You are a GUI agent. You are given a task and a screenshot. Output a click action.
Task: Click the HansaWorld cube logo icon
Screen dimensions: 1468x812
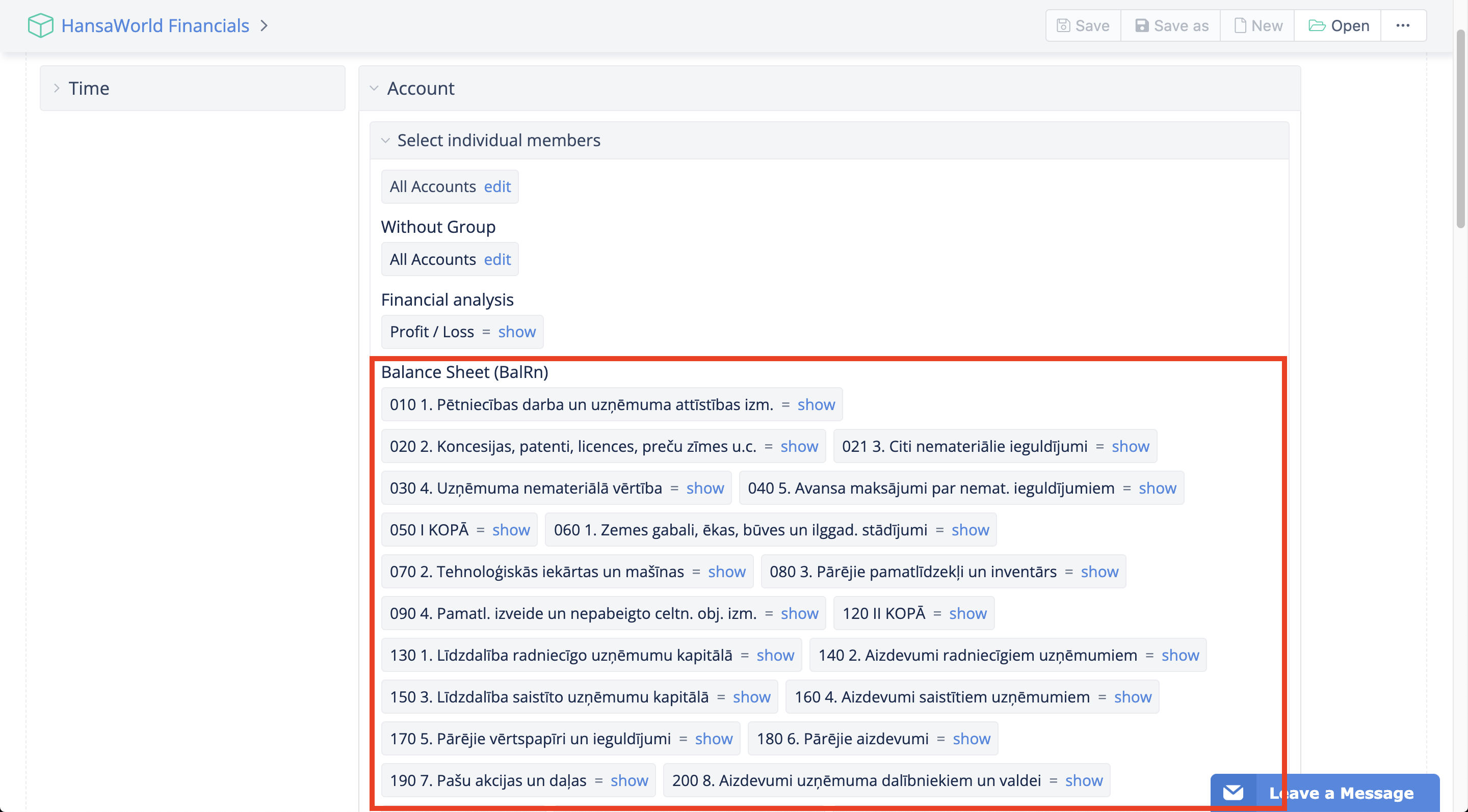coord(40,25)
